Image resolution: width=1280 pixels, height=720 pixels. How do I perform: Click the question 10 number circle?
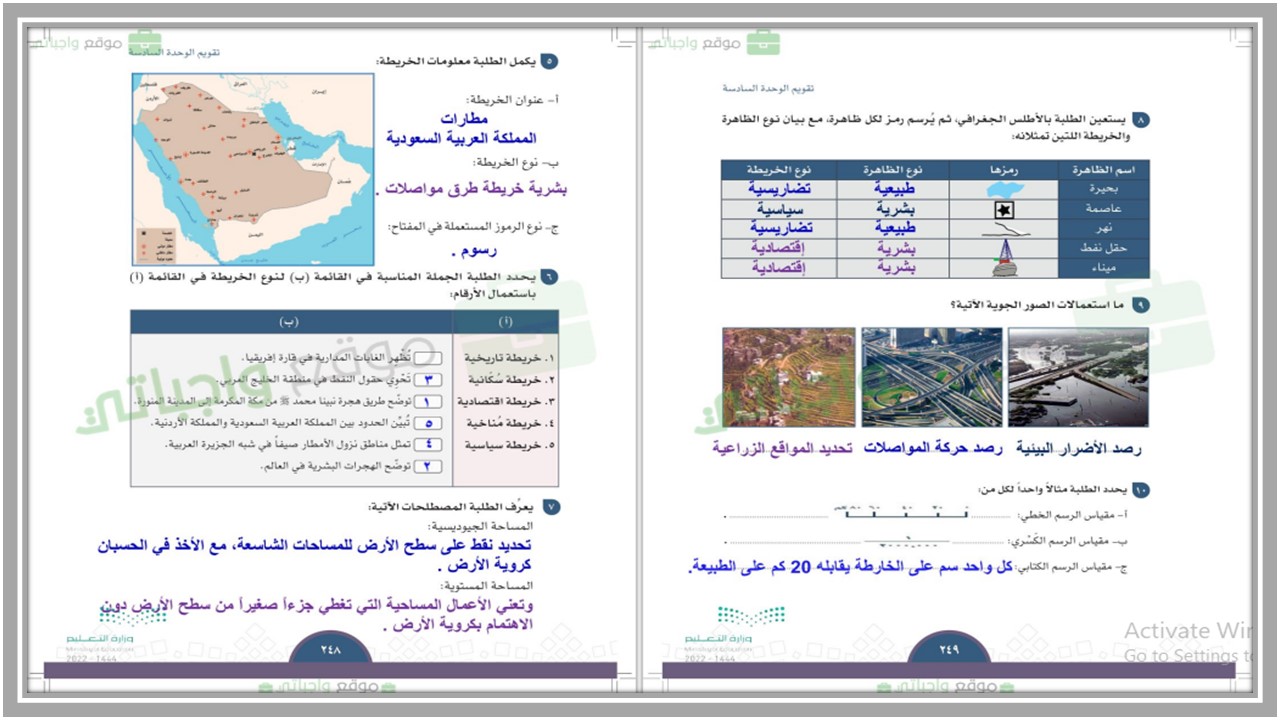pyautogui.click(x=1141, y=489)
